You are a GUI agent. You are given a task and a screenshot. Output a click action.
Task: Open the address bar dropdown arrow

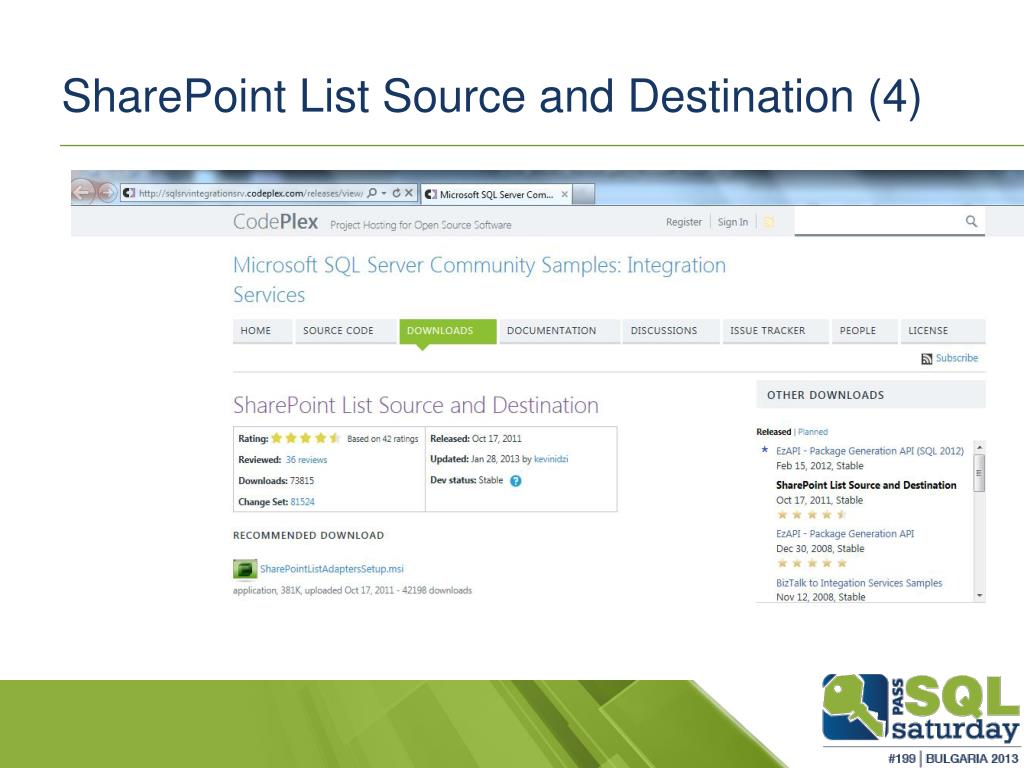click(x=384, y=193)
